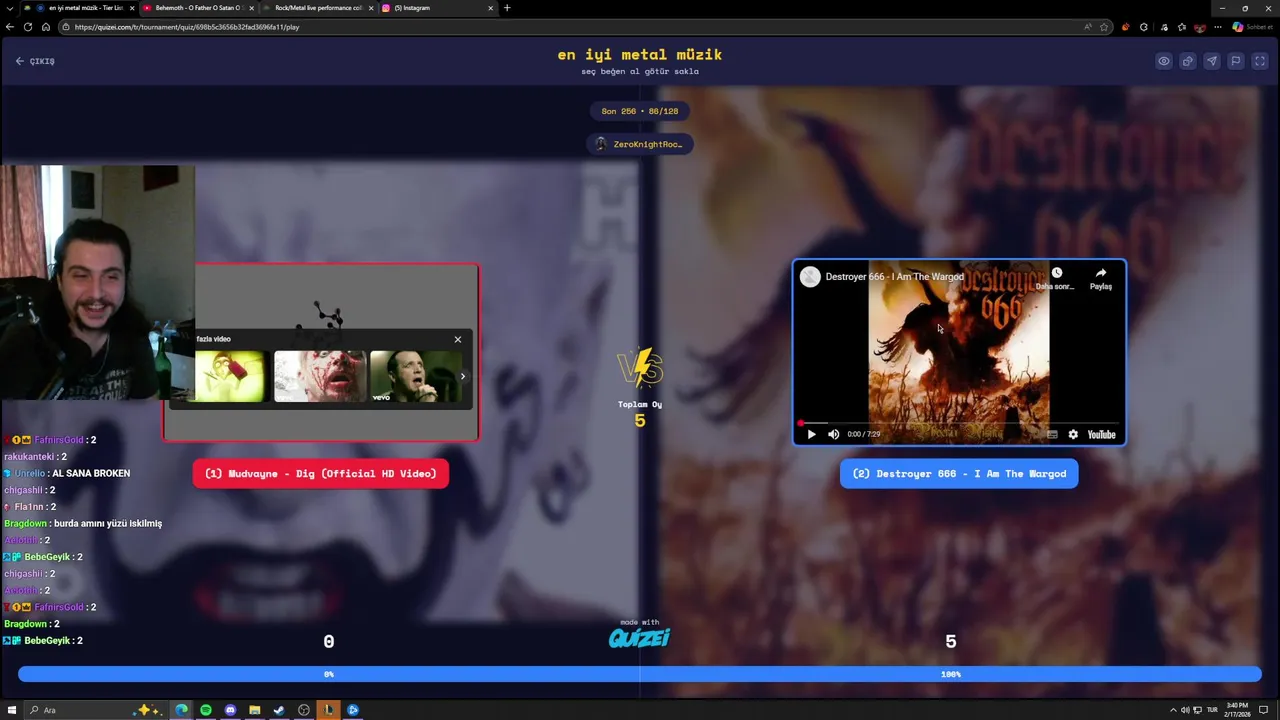The image size is (1280, 720).
Task: Go back in browser
Action: point(10,27)
